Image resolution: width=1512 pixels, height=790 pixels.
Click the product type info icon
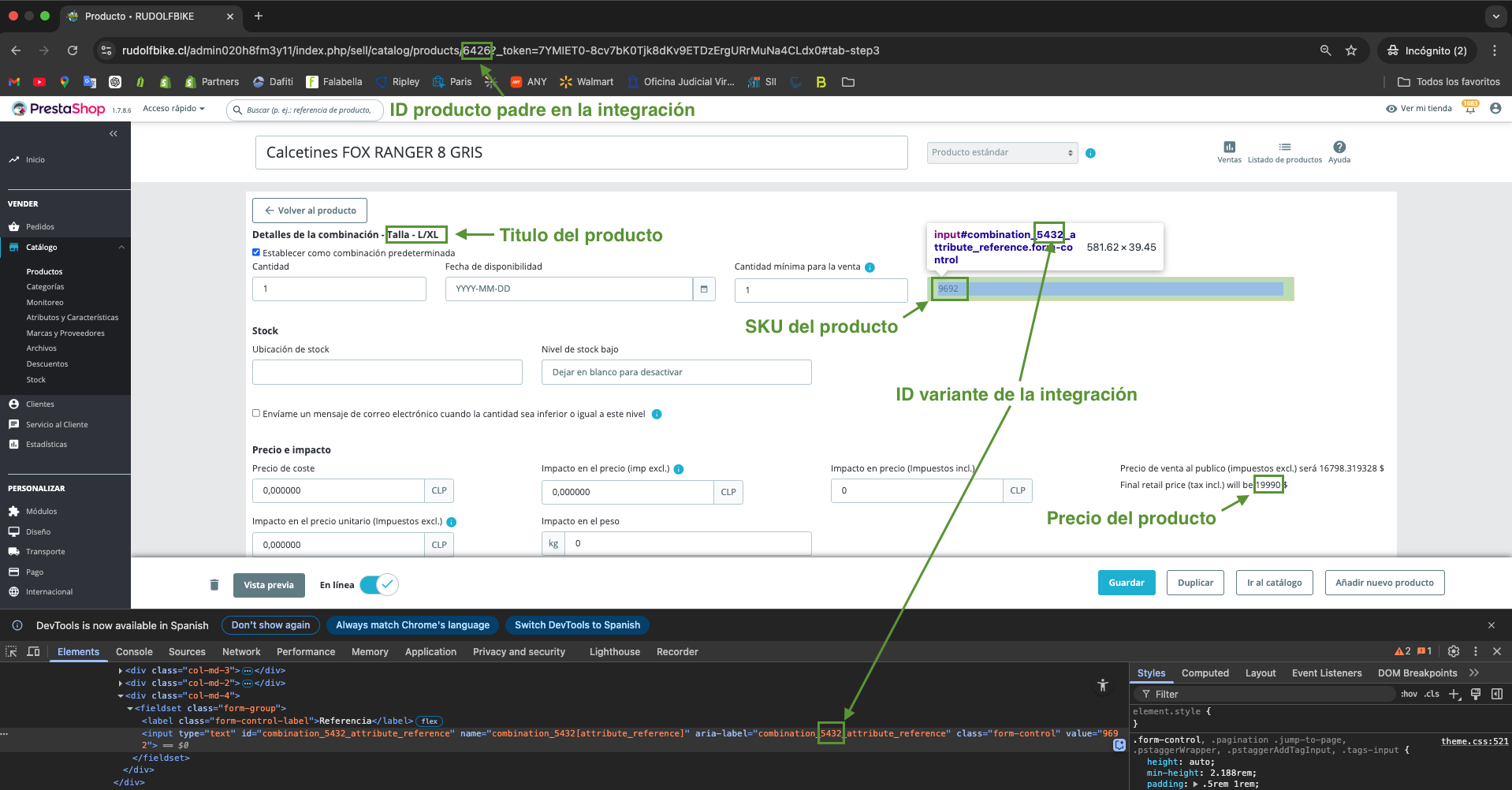pyautogui.click(x=1090, y=153)
